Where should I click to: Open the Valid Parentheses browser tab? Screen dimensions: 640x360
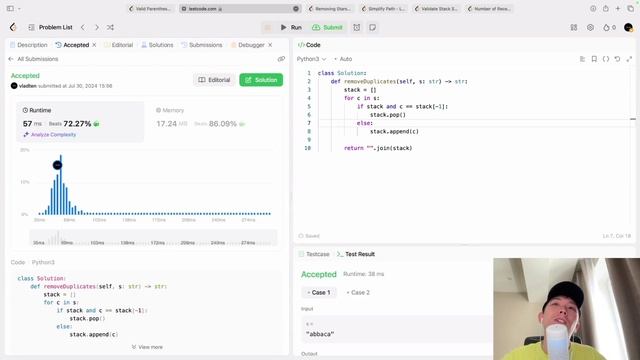(x=151, y=9)
